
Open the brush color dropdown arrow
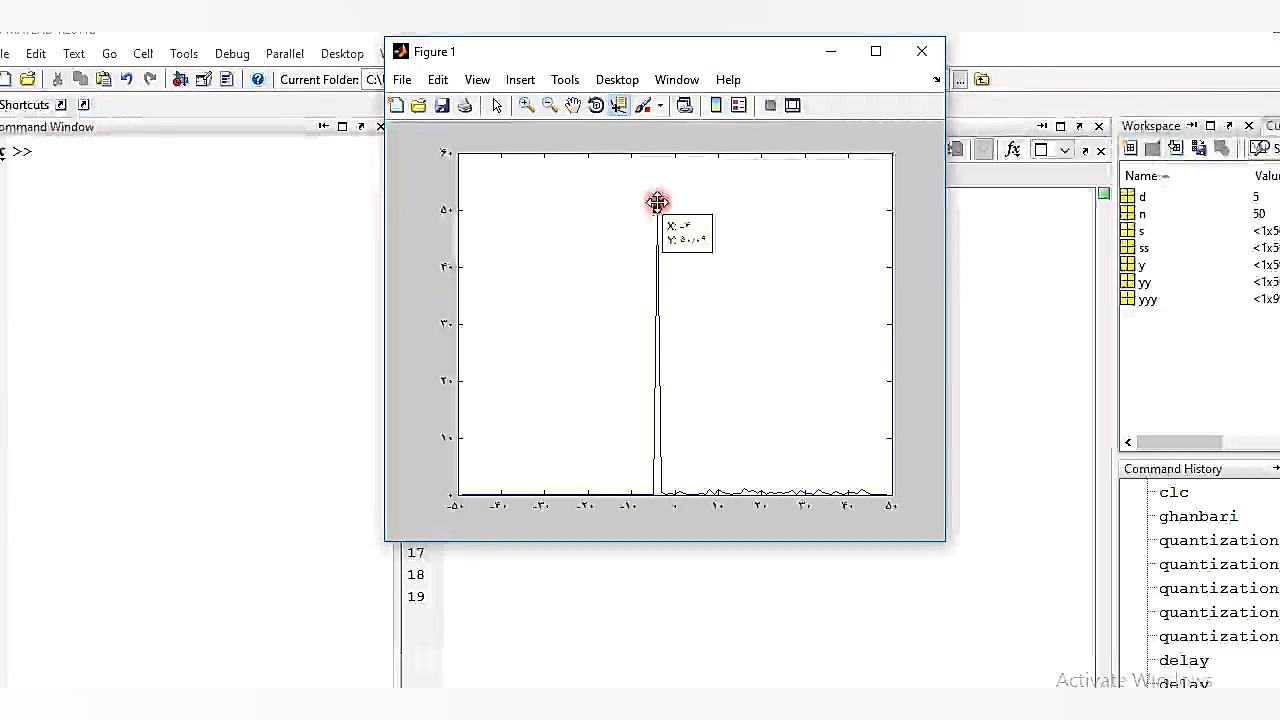660,106
